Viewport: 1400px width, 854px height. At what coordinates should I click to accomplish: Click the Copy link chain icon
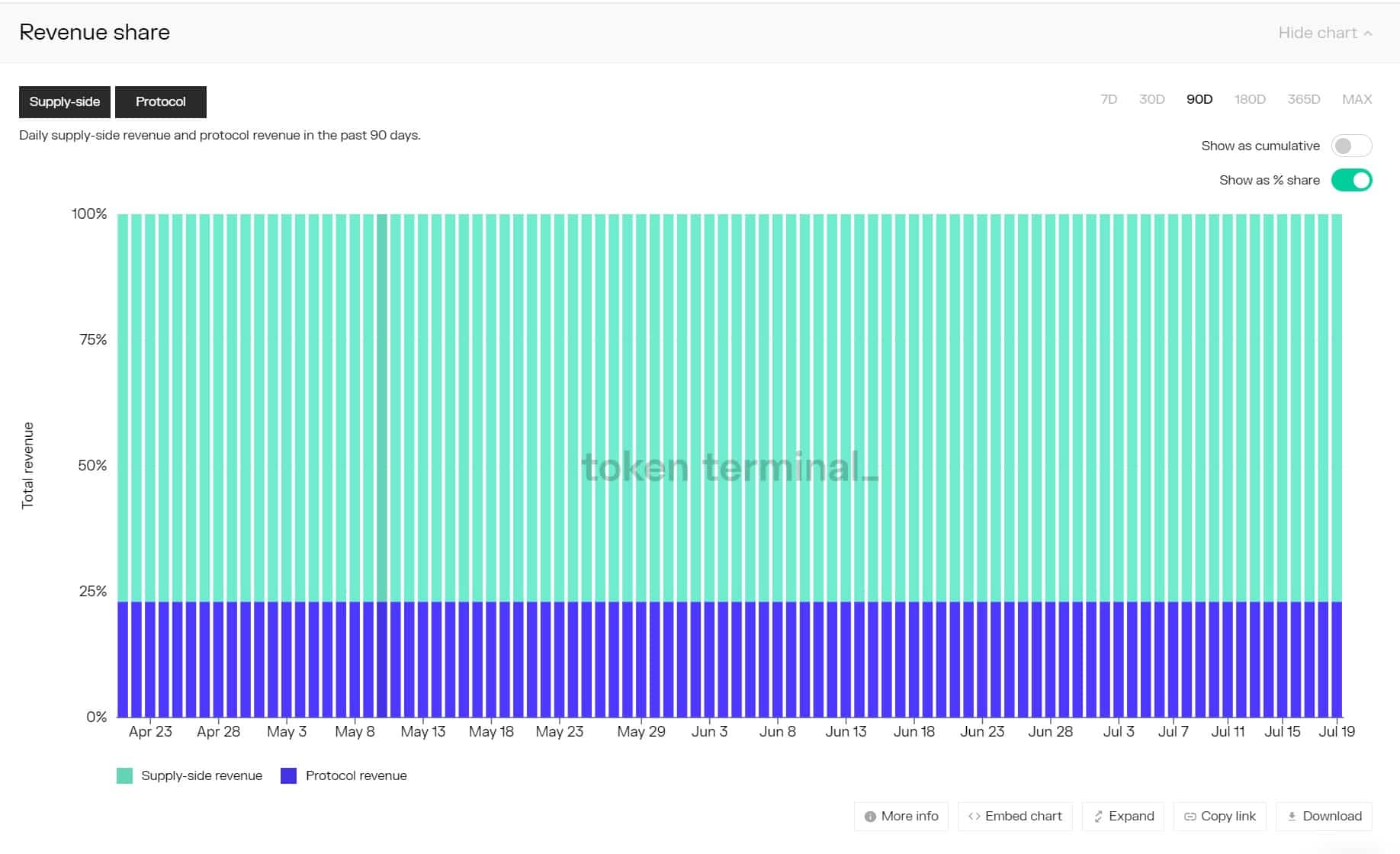coord(1190,817)
